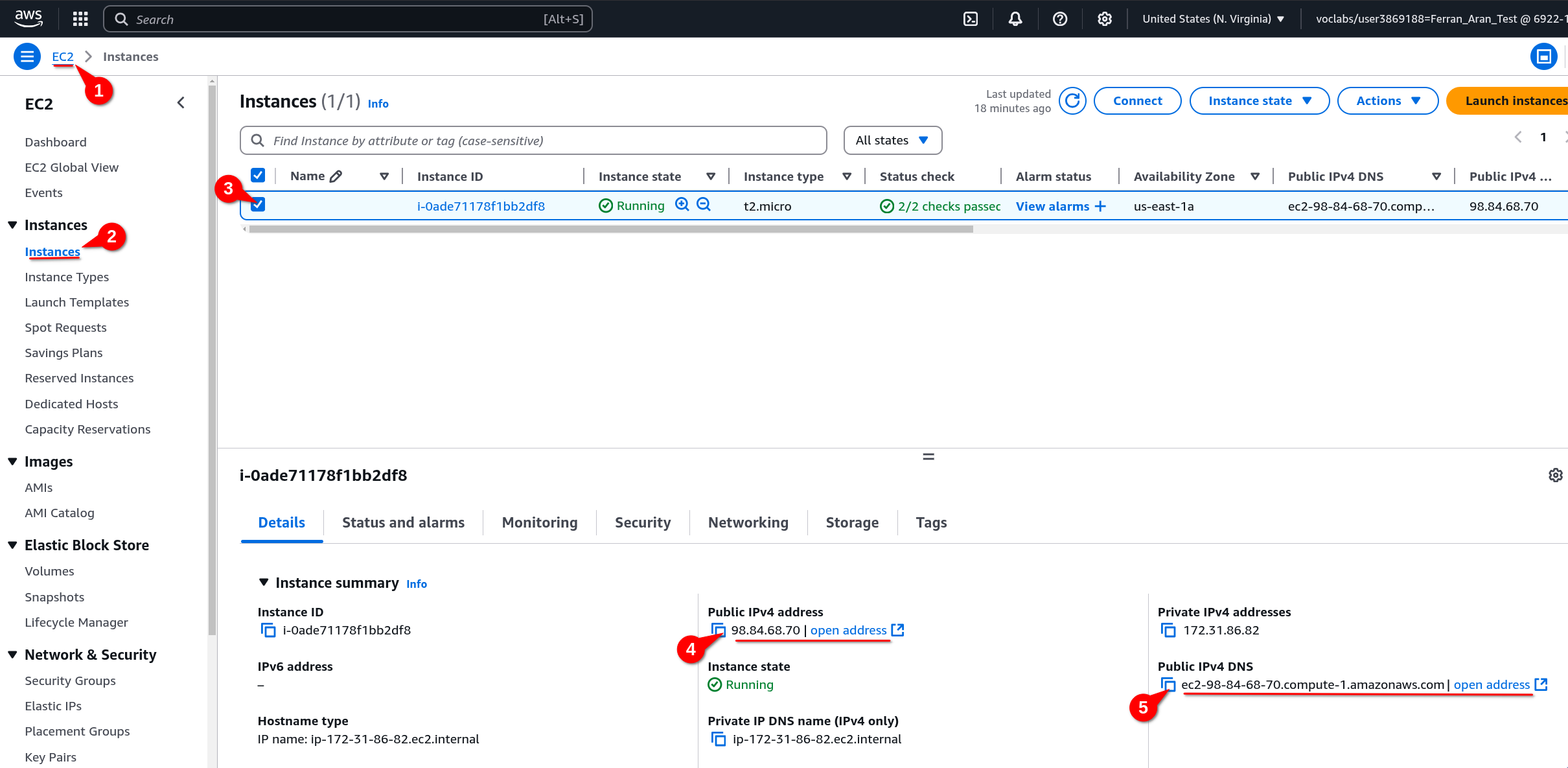Viewport: 1568px width, 768px height.
Task: Copy the Public IPv4 DNS name
Action: pyautogui.click(x=1169, y=685)
